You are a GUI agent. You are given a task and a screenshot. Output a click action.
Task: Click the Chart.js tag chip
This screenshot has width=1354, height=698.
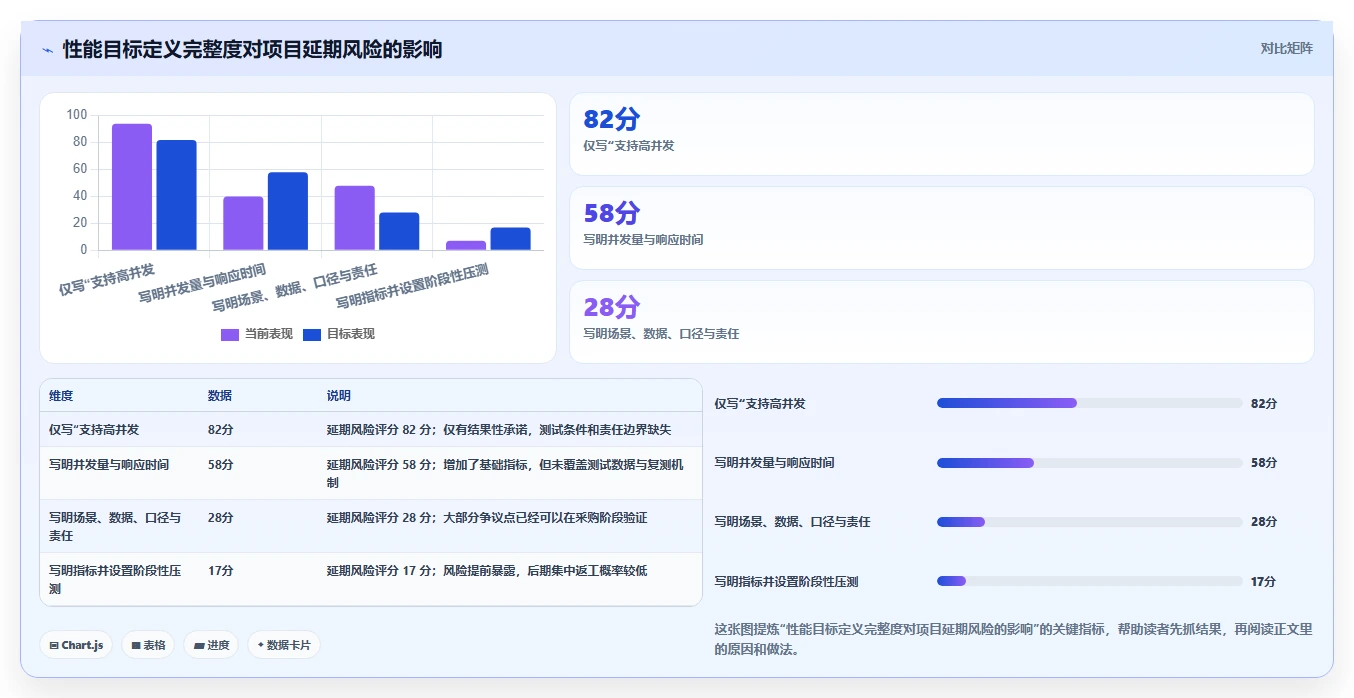(76, 645)
